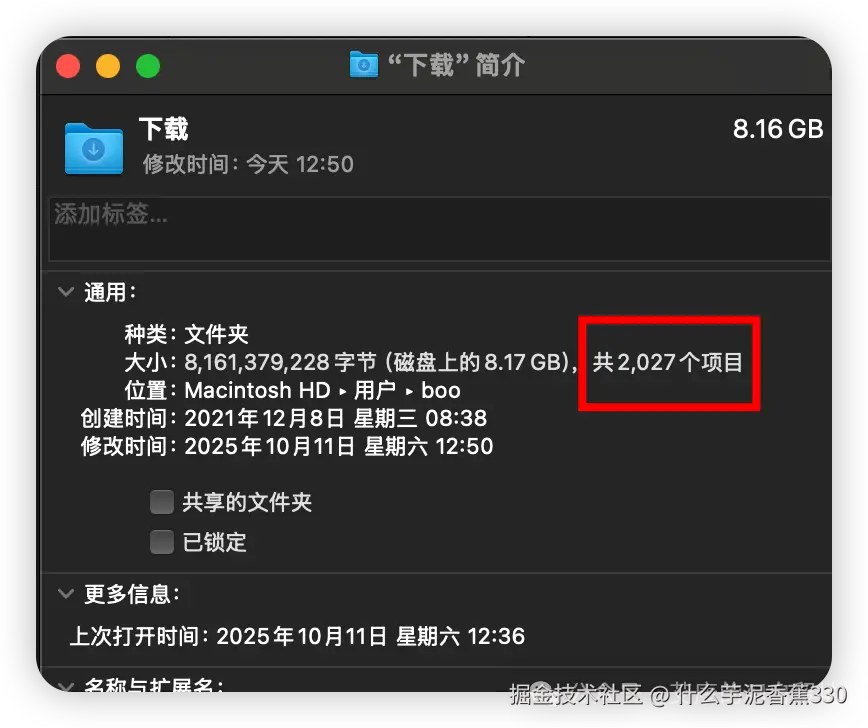The width and height of the screenshot is (868, 728).
Task: Click 用户 in the location path
Action: click(375, 390)
